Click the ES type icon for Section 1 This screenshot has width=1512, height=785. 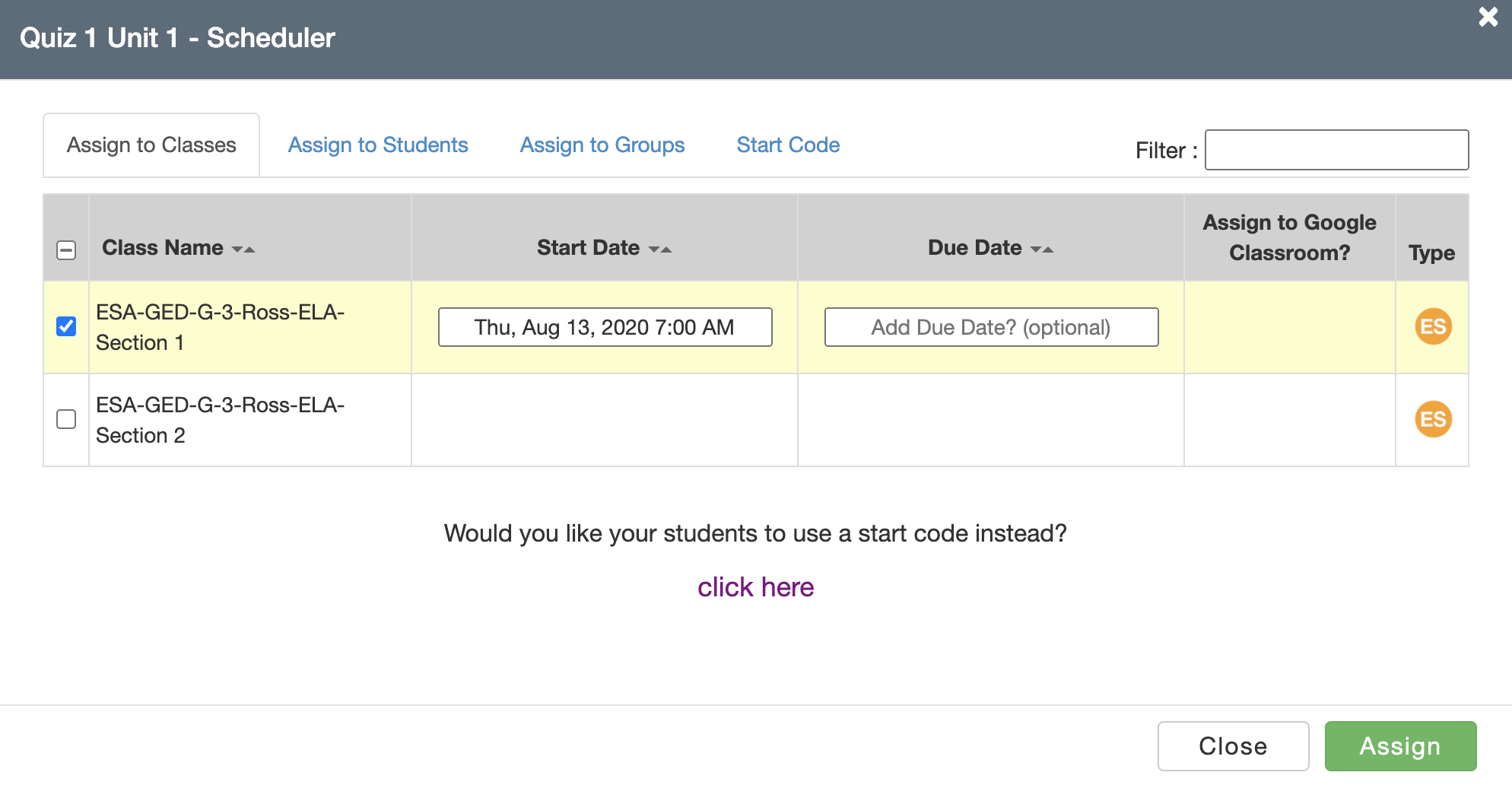1433,327
